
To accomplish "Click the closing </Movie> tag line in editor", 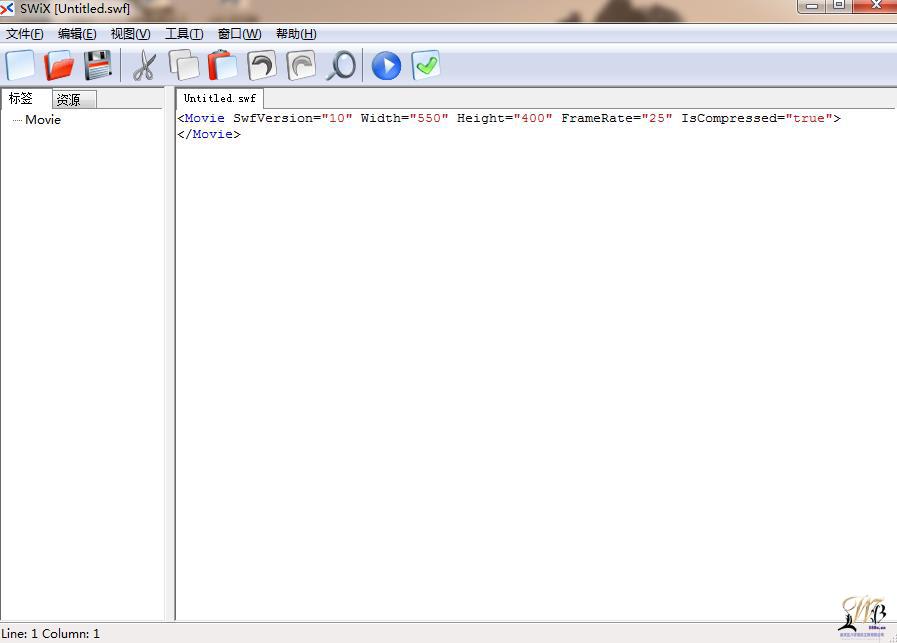I will pyautogui.click(x=209, y=134).
